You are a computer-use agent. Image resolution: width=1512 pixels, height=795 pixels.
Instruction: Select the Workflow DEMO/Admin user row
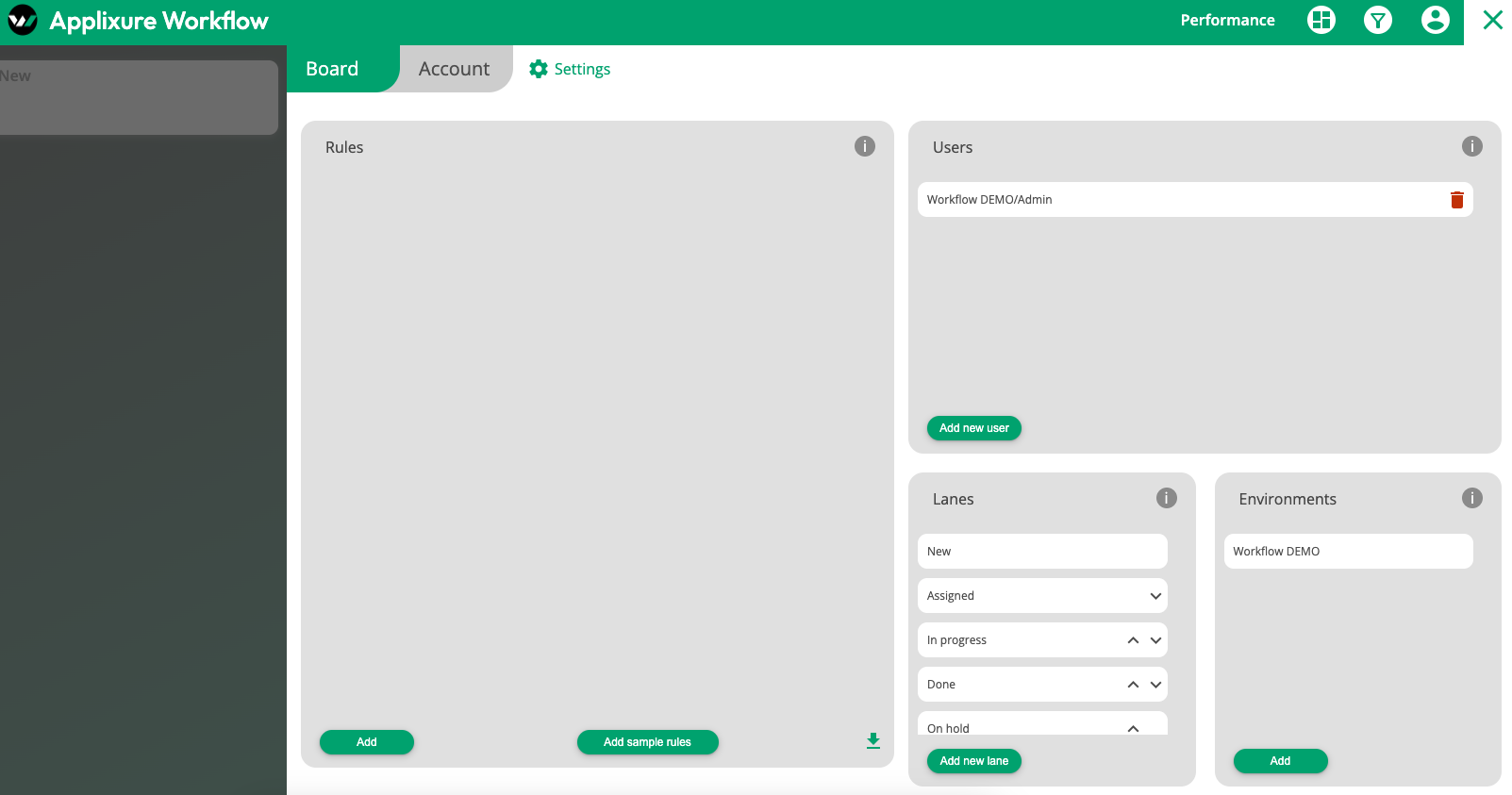coord(1195,200)
